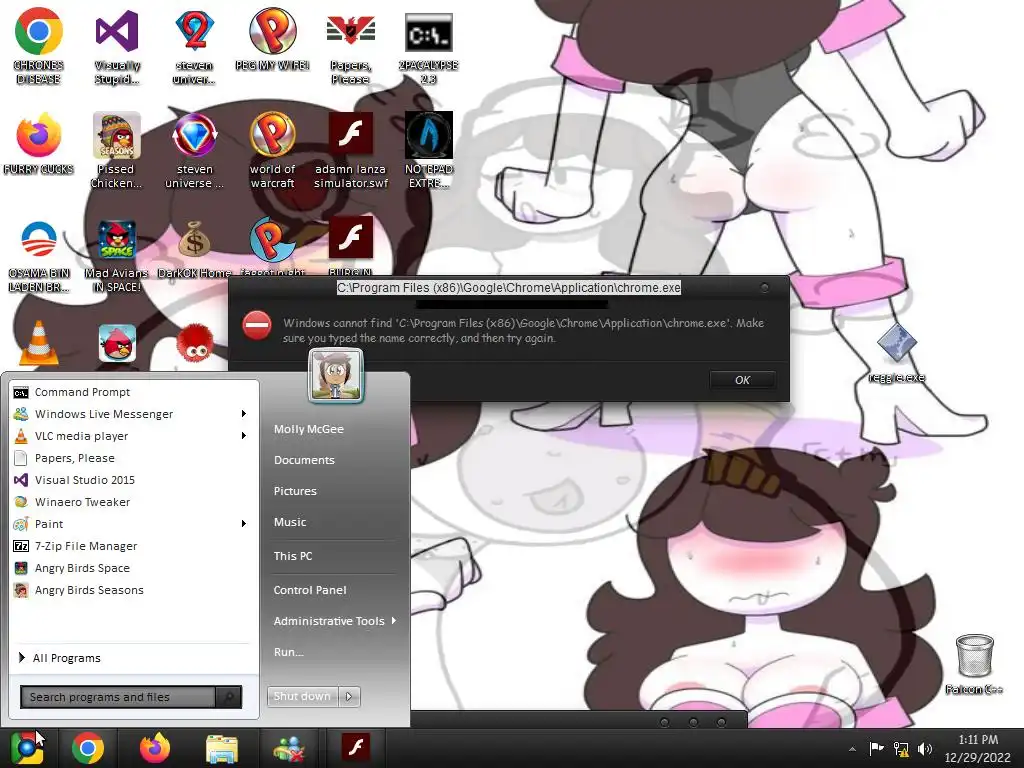
Task: Open Firefox from the taskbar
Action: click(155, 748)
